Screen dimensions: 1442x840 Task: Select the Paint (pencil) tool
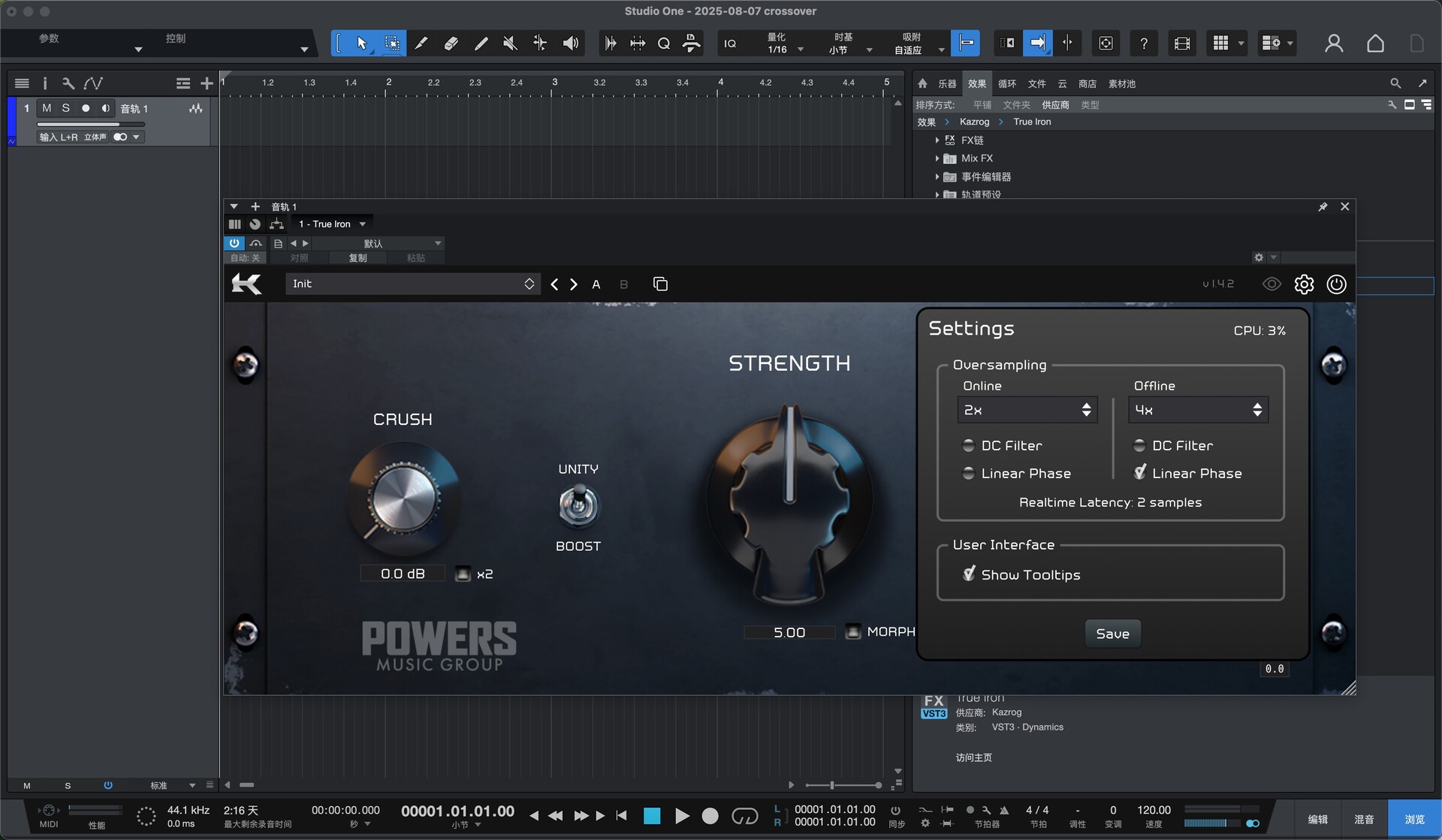click(x=481, y=44)
